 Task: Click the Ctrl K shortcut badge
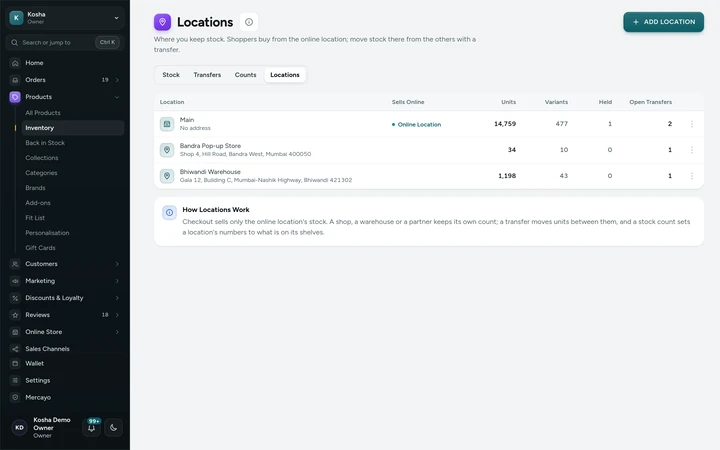click(x=107, y=42)
